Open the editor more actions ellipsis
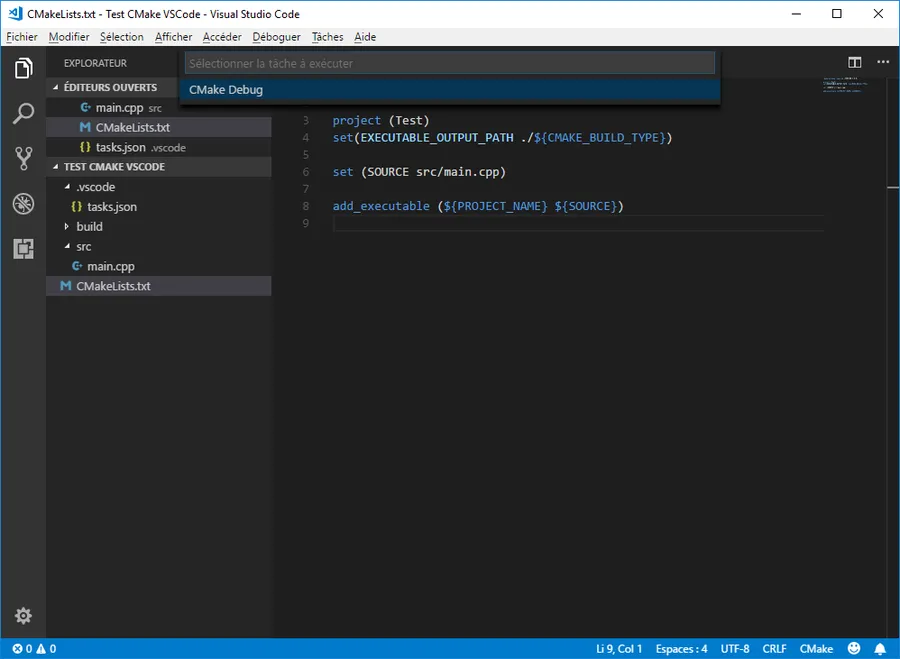The height and width of the screenshot is (659, 900). pyautogui.click(x=883, y=62)
